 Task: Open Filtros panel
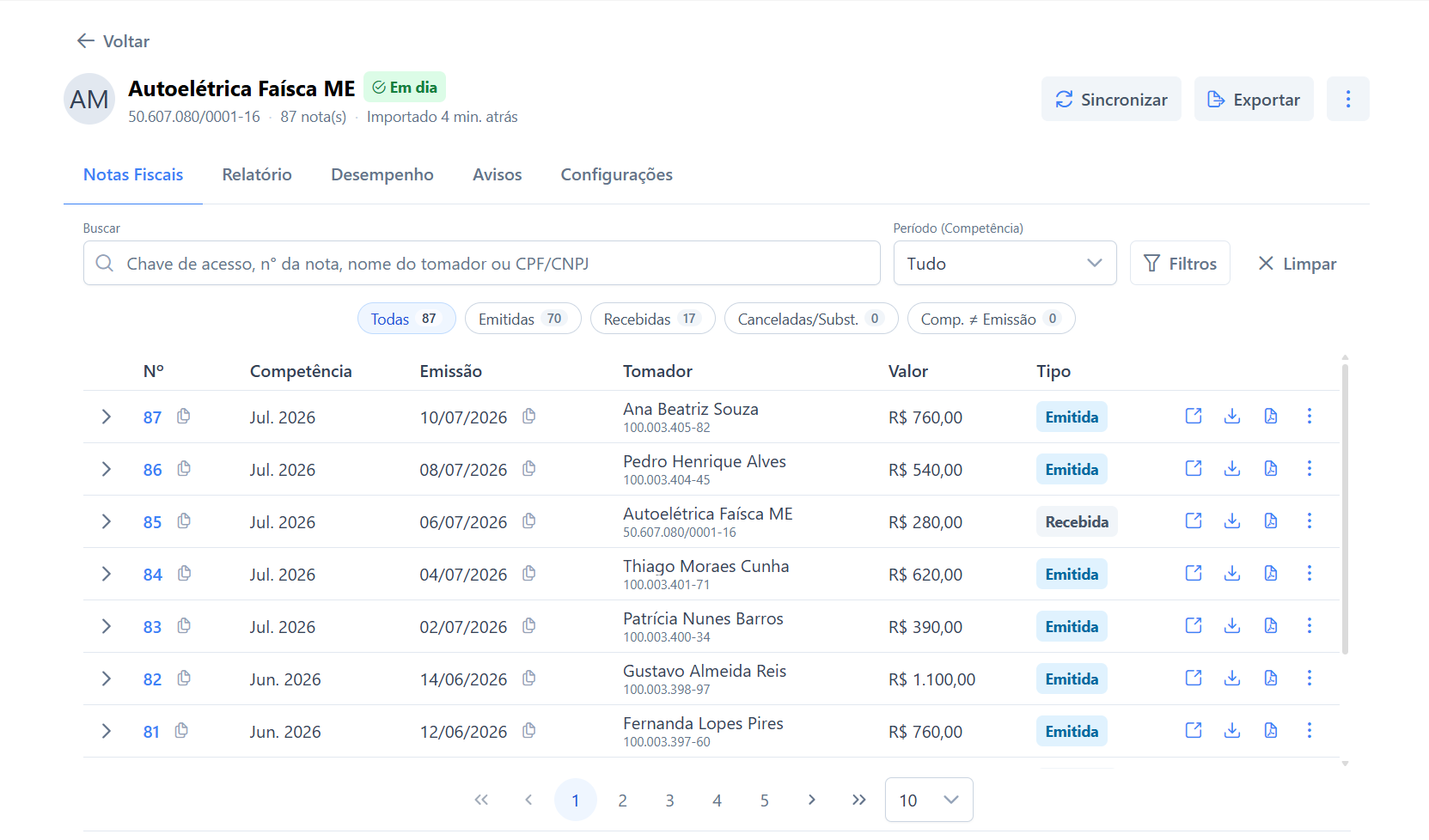[1180, 263]
